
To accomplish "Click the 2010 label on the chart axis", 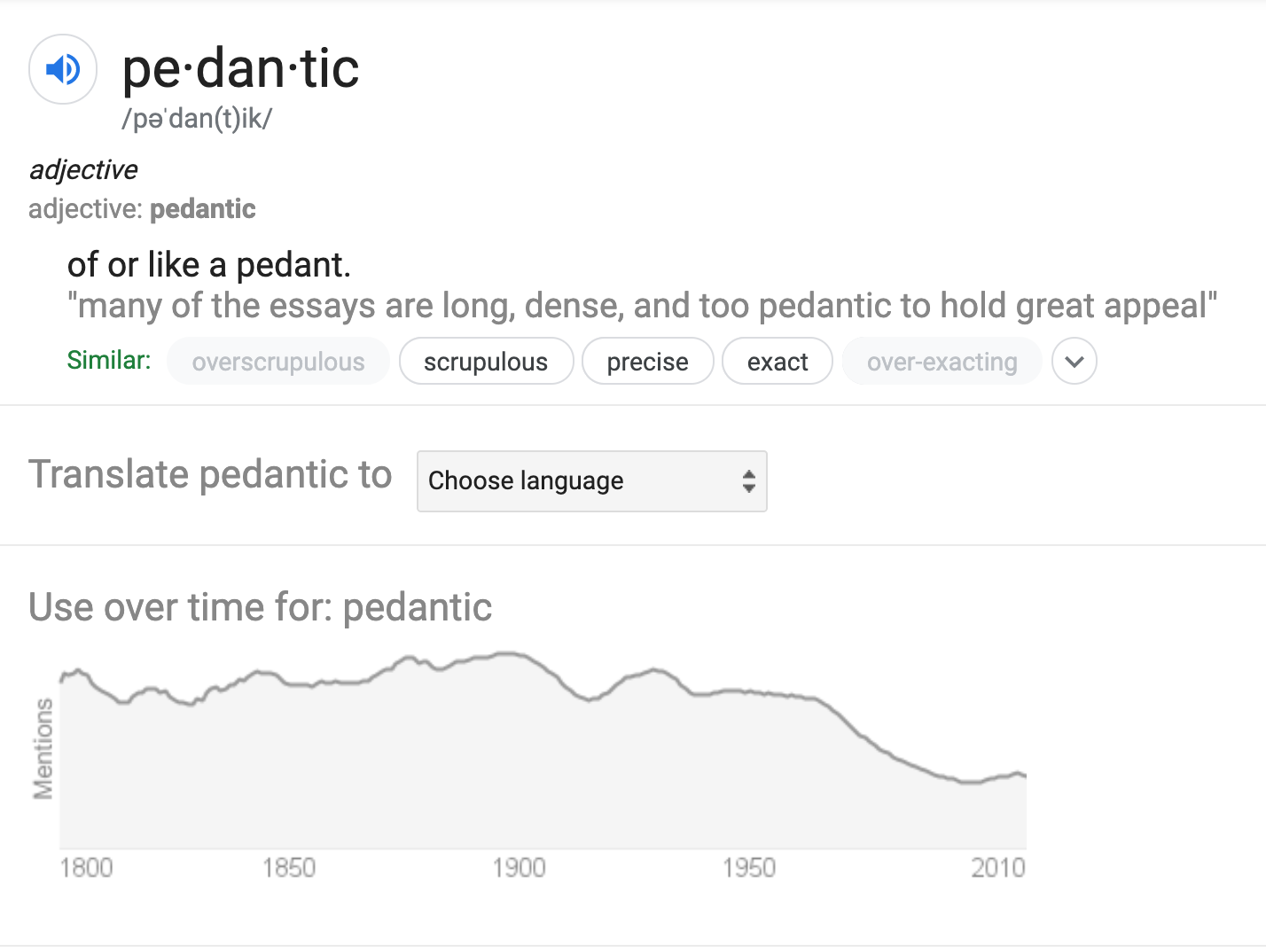I will (x=998, y=868).
